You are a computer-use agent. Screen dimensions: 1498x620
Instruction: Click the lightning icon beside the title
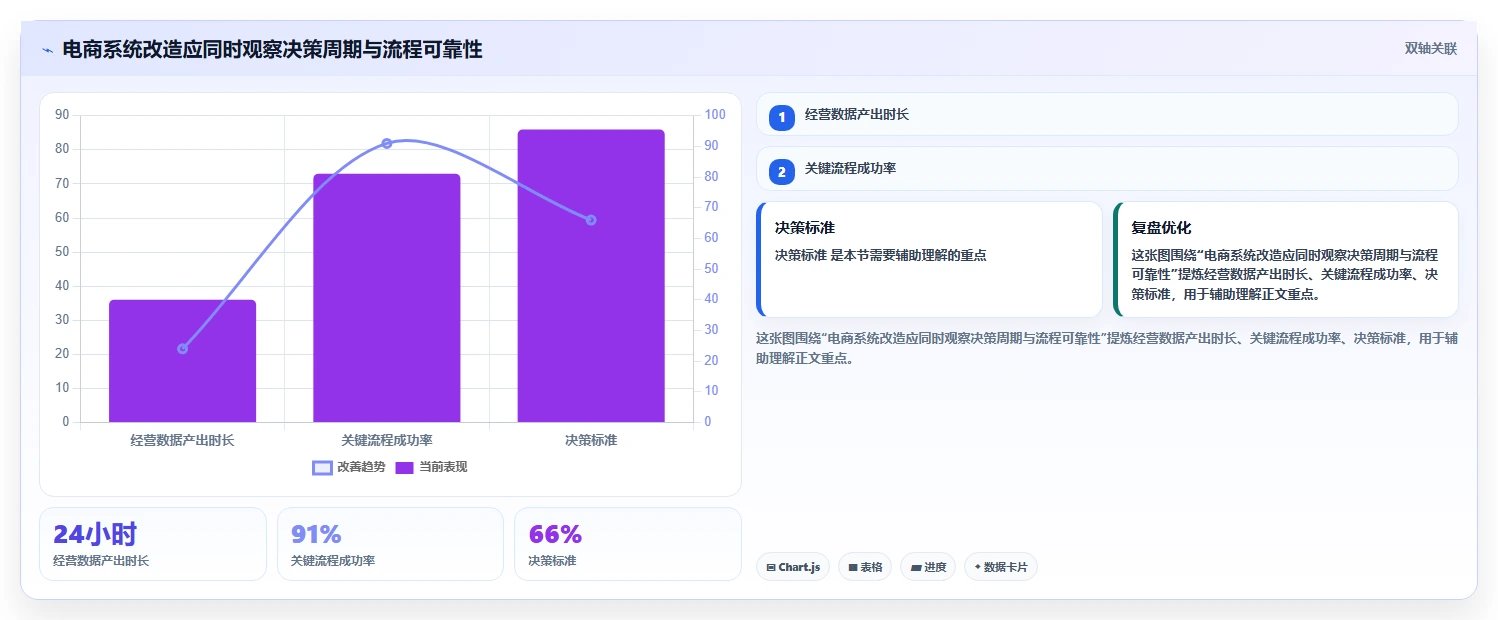pyautogui.click(x=47, y=50)
